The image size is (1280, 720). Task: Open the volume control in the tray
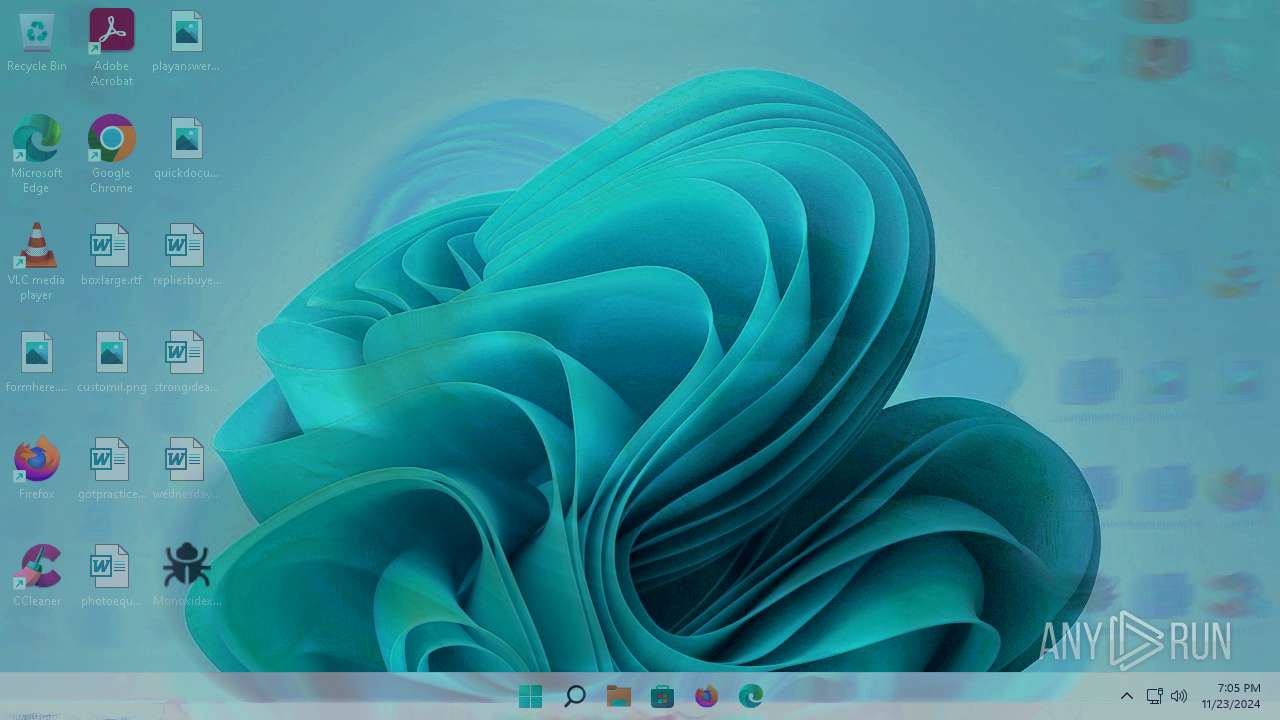(x=1179, y=696)
